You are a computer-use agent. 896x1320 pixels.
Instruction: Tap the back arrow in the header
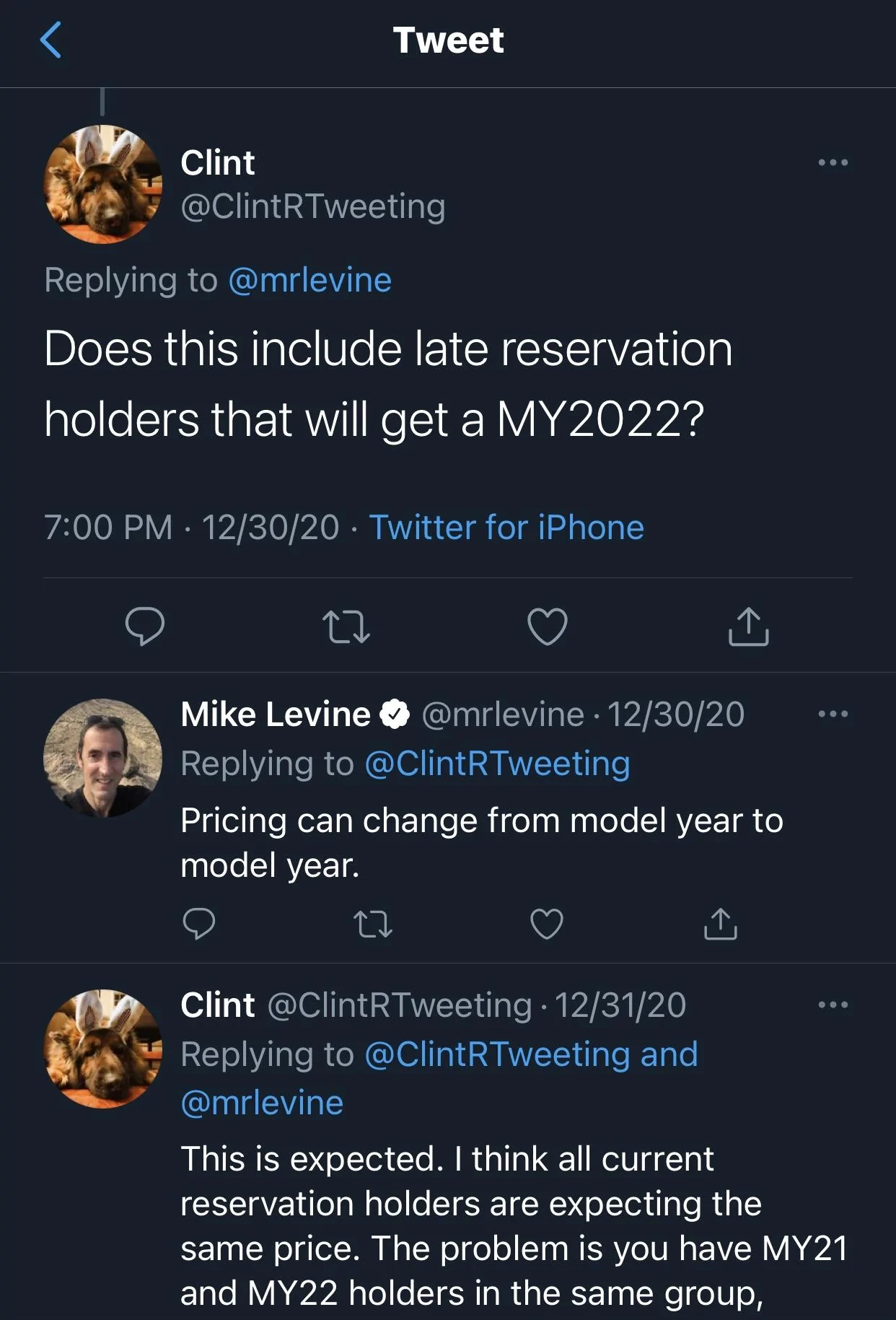[x=50, y=40]
